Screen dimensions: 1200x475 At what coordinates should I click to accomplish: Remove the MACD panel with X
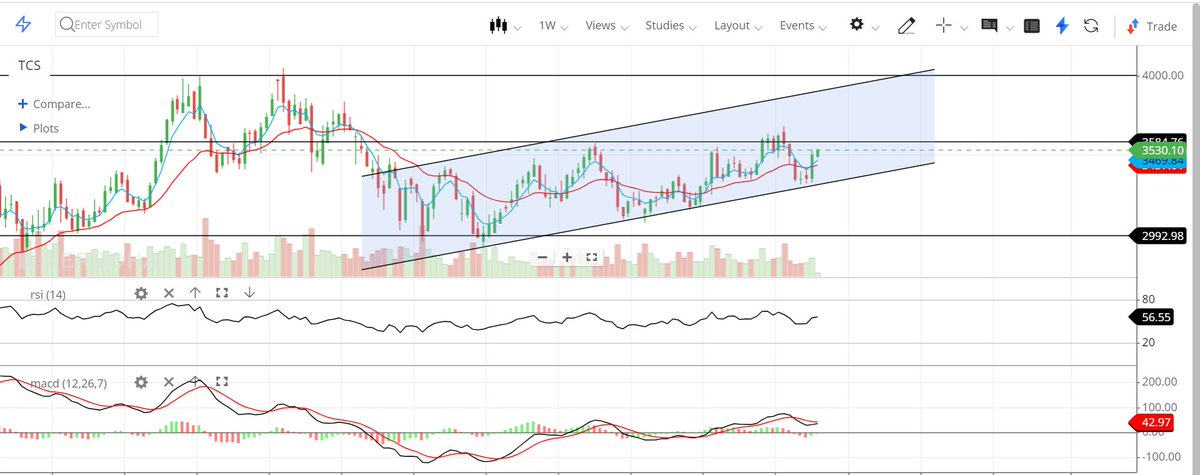168,382
